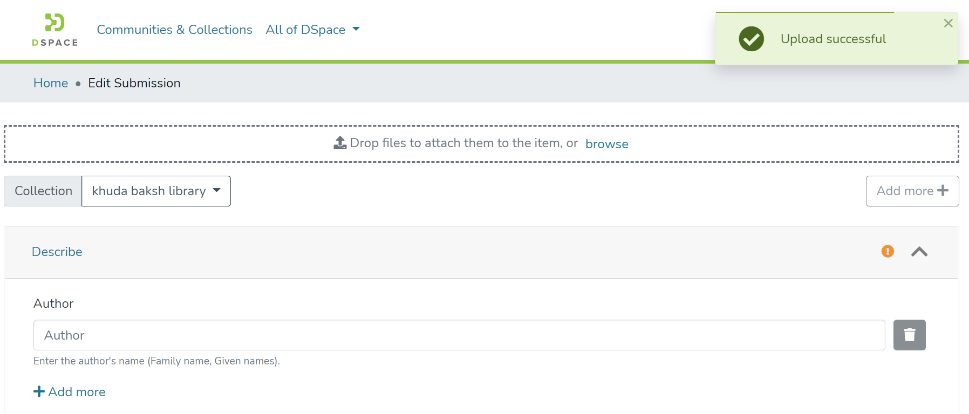Click the orange warning icon in Describe
This screenshot has width=969, height=414.
887,252
